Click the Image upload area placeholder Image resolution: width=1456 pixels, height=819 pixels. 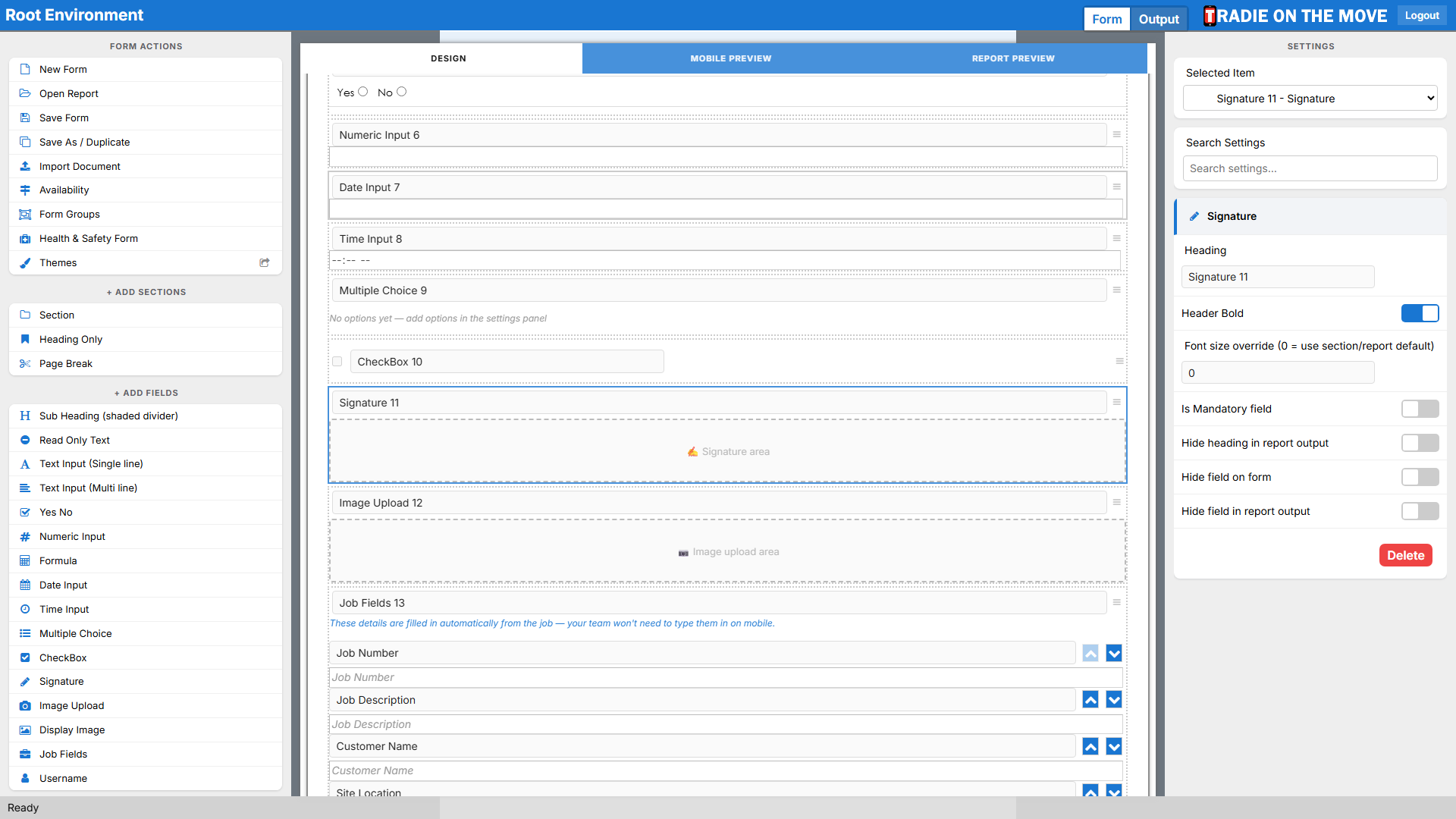pyautogui.click(x=727, y=551)
